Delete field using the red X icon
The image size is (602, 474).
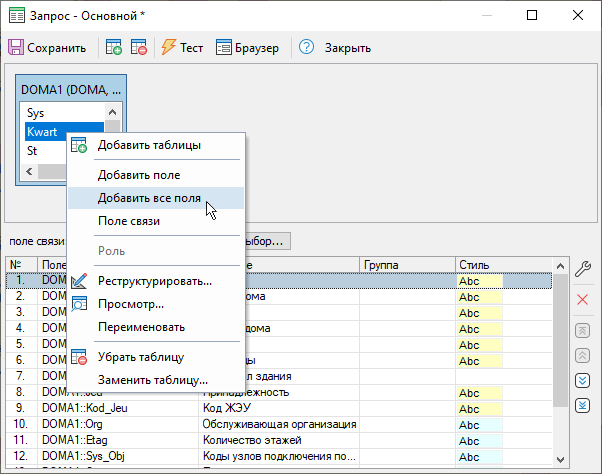click(583, 300)
